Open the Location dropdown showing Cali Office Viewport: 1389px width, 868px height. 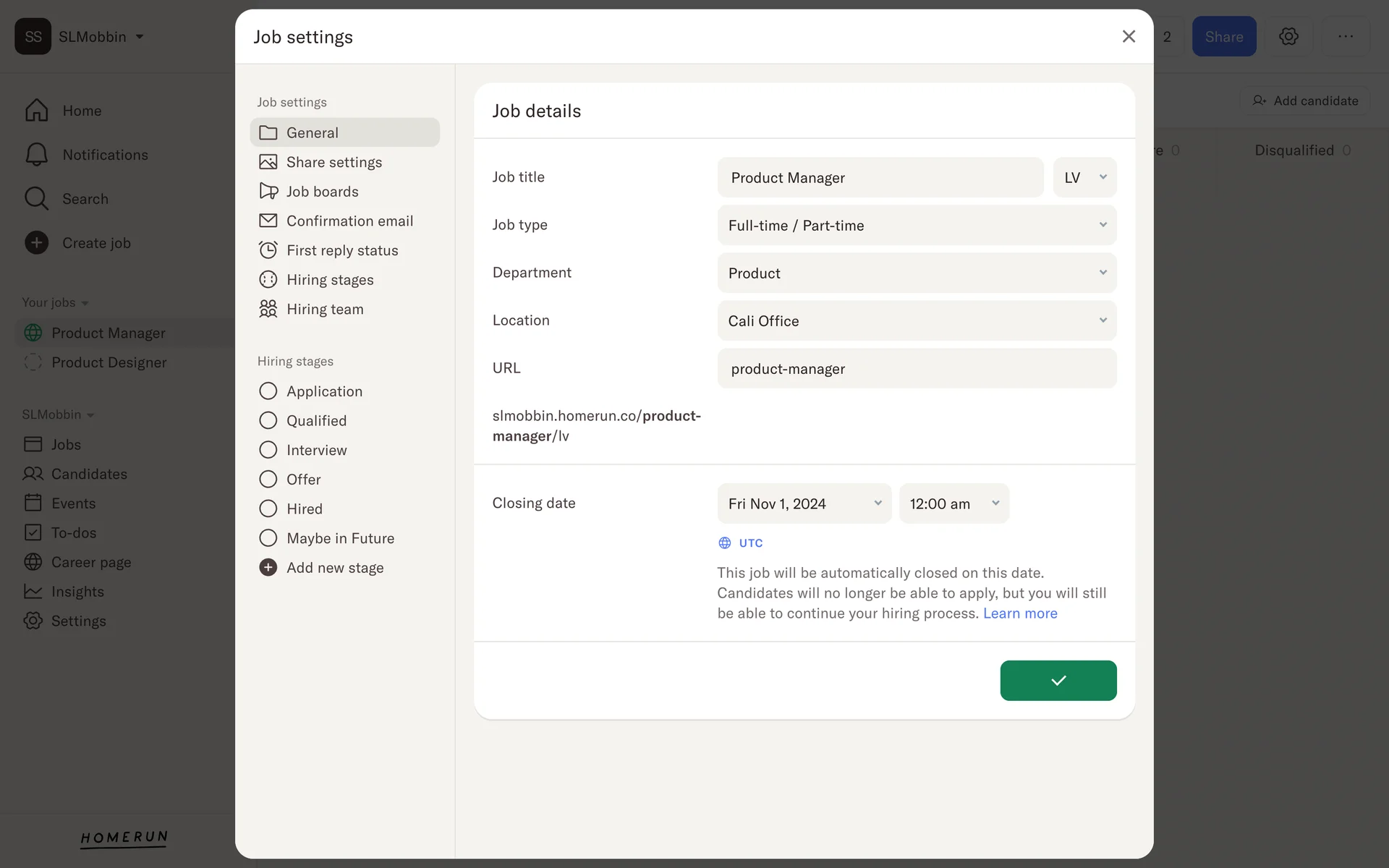(x=917, y=320)
